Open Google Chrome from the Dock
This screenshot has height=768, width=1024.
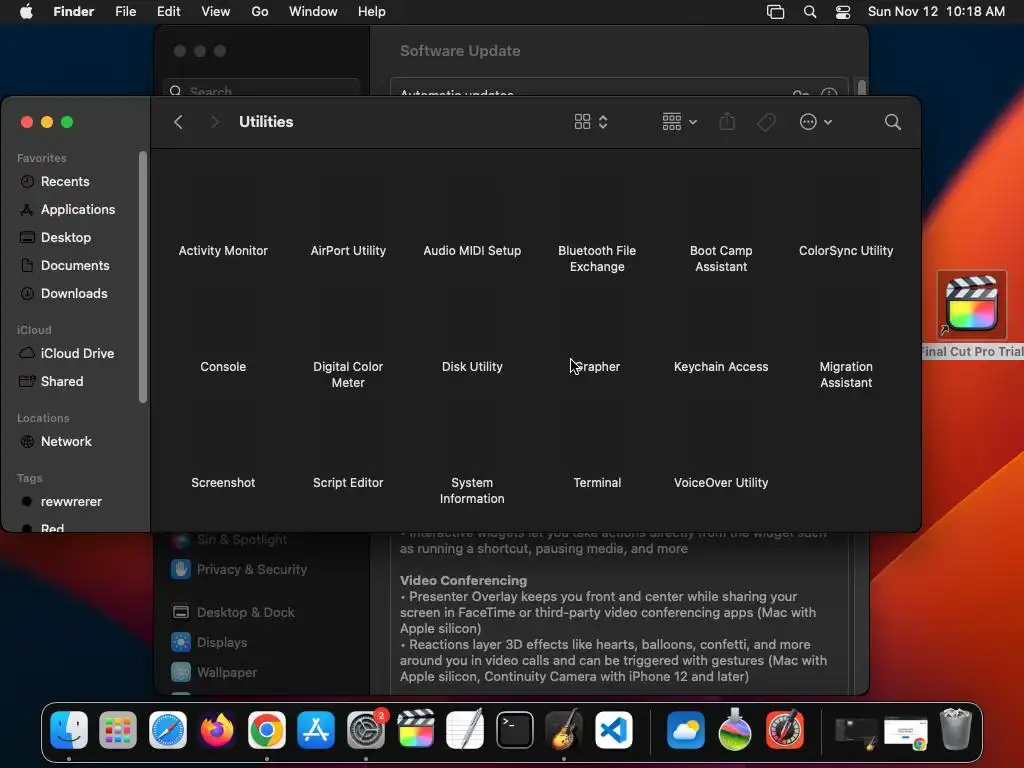pyautogui.click(x=266, y=730)
